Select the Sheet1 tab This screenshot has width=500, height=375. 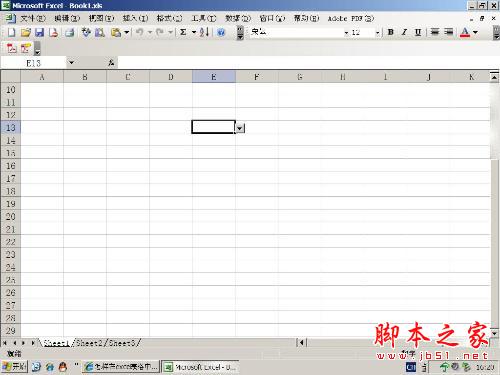pos(56,343)
